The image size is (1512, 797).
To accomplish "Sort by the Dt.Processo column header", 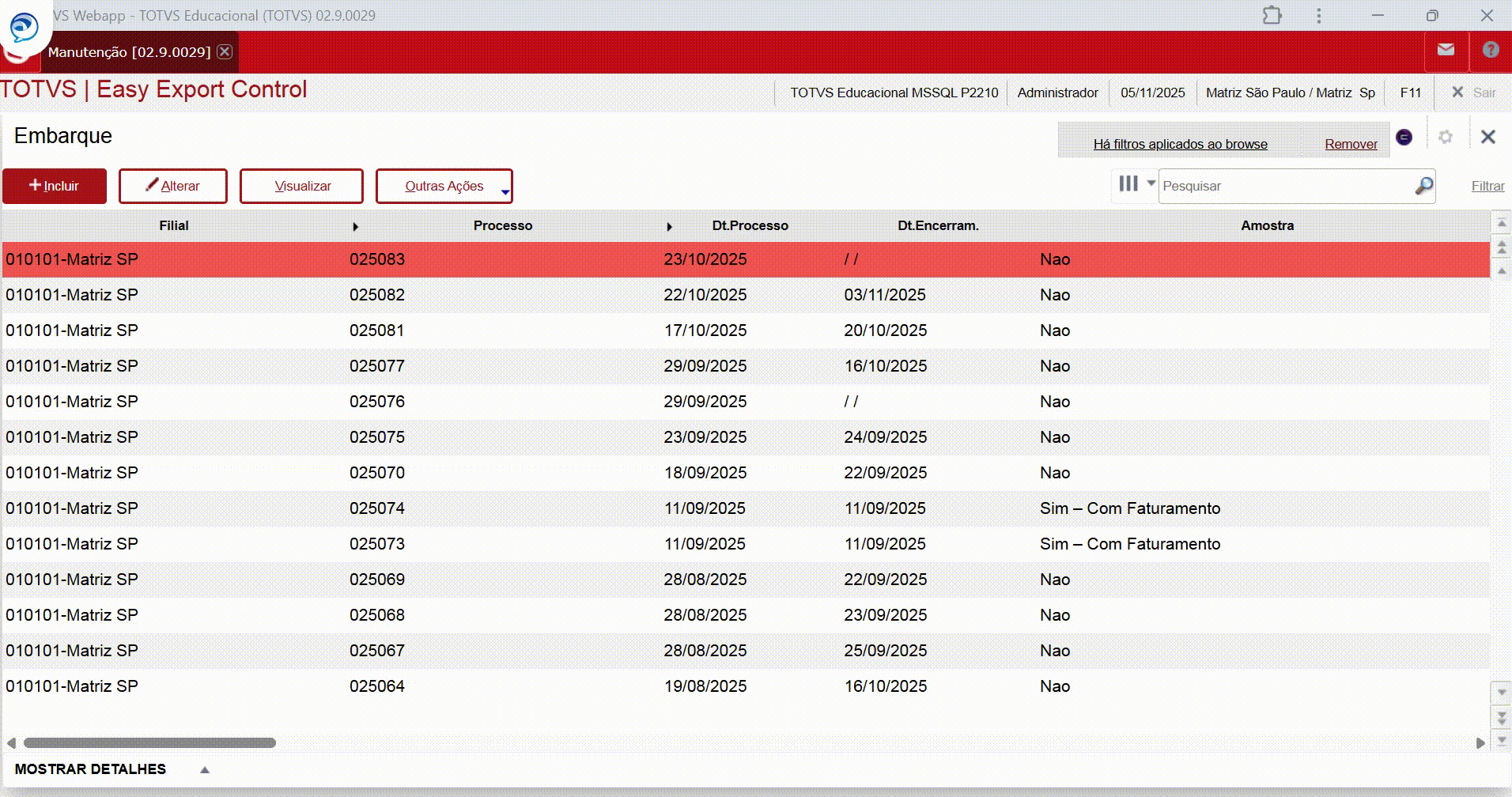I will click(x=750, y=225).
